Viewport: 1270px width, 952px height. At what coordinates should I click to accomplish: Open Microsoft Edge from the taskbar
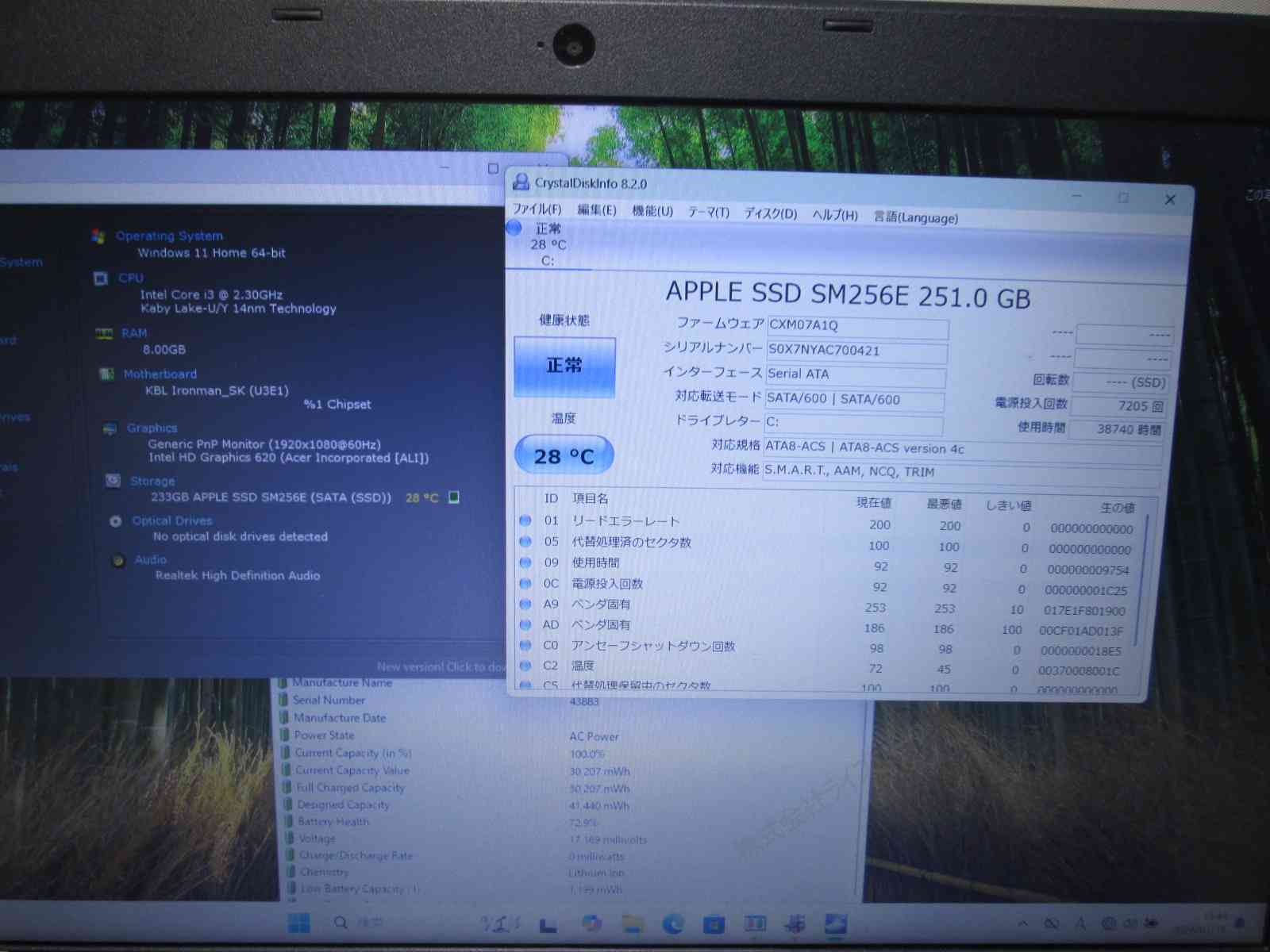coord(672,923)
